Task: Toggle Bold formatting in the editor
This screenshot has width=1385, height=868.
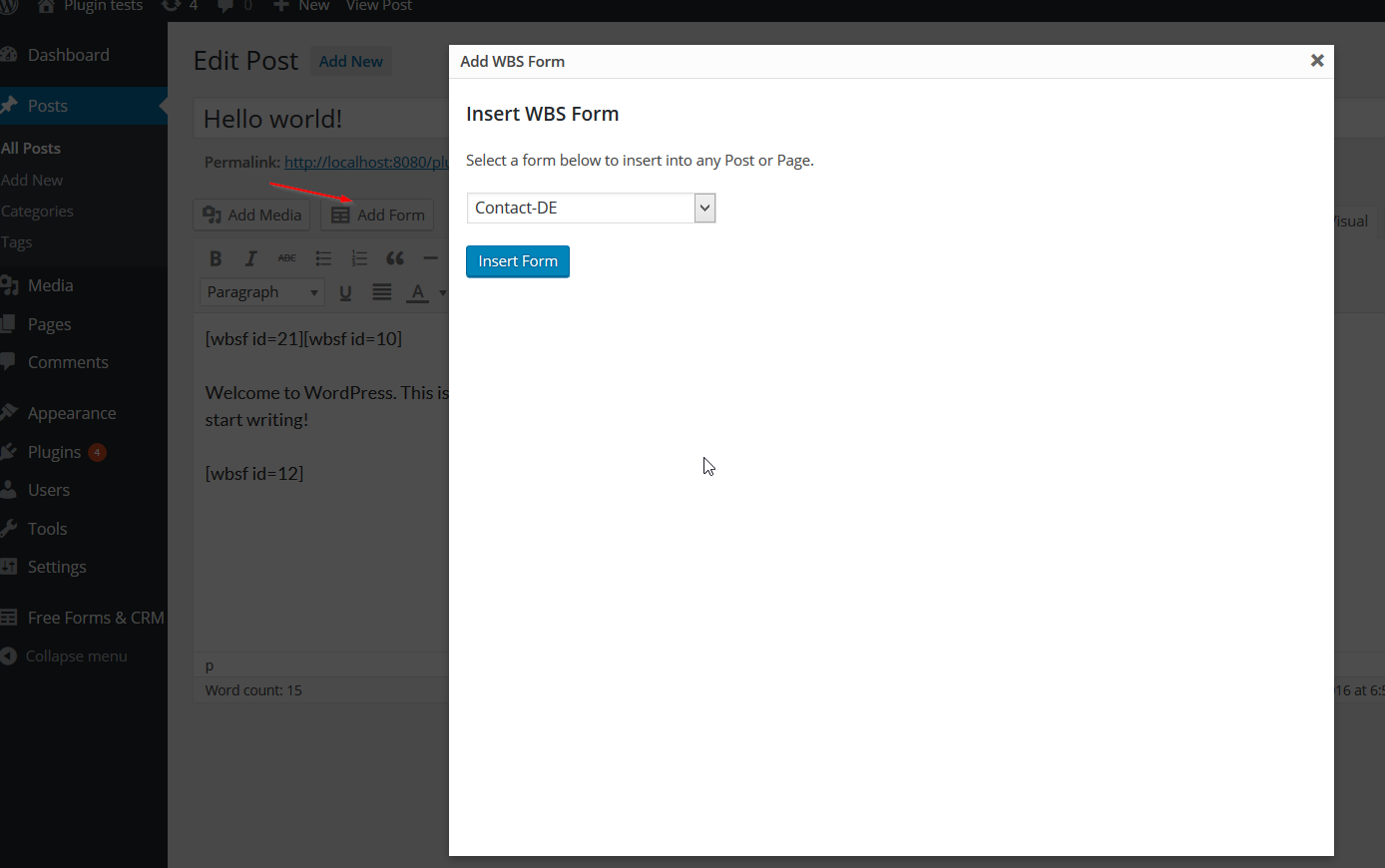Action: tap(216, 258)
